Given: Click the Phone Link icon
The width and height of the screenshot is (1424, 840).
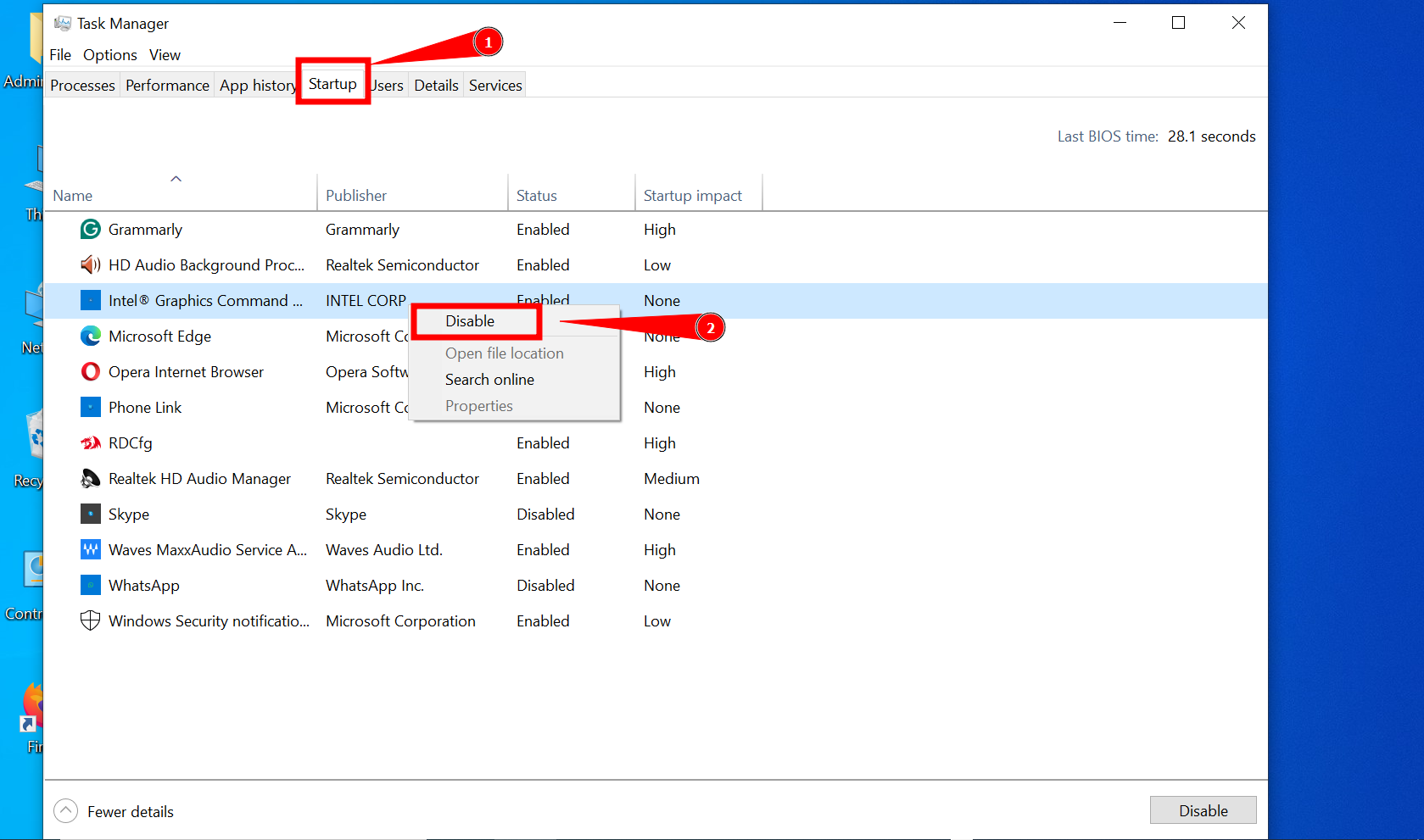Looking at the screenshot, I should coord(91,407).
